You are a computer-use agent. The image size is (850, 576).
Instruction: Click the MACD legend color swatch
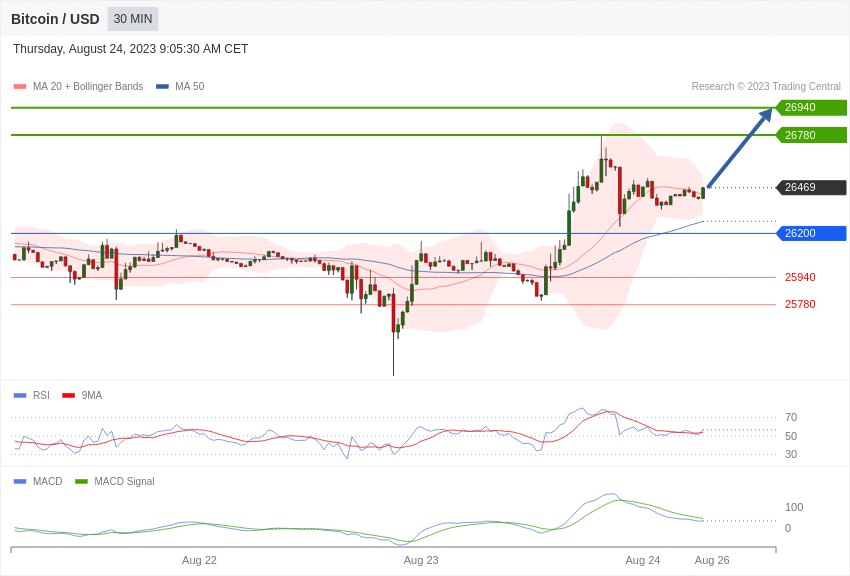[x=20, y=481]
